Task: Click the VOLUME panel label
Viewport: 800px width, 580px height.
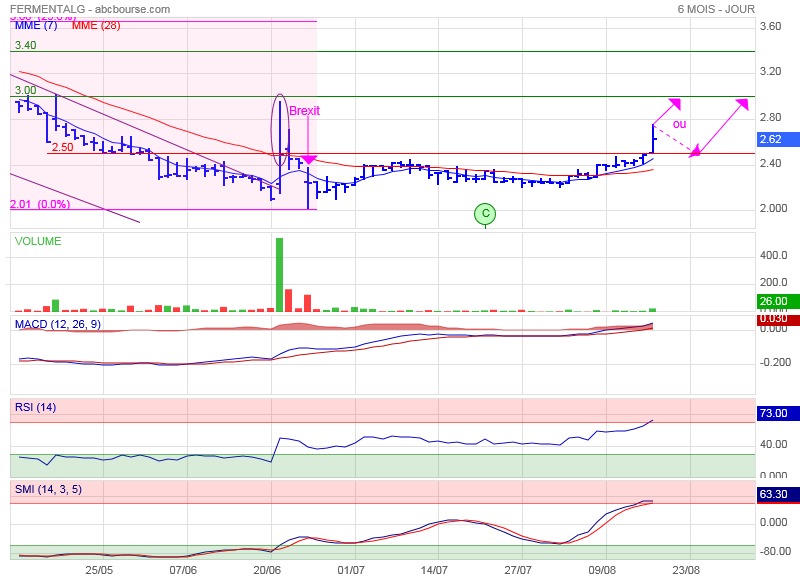Action: point(38,241)
